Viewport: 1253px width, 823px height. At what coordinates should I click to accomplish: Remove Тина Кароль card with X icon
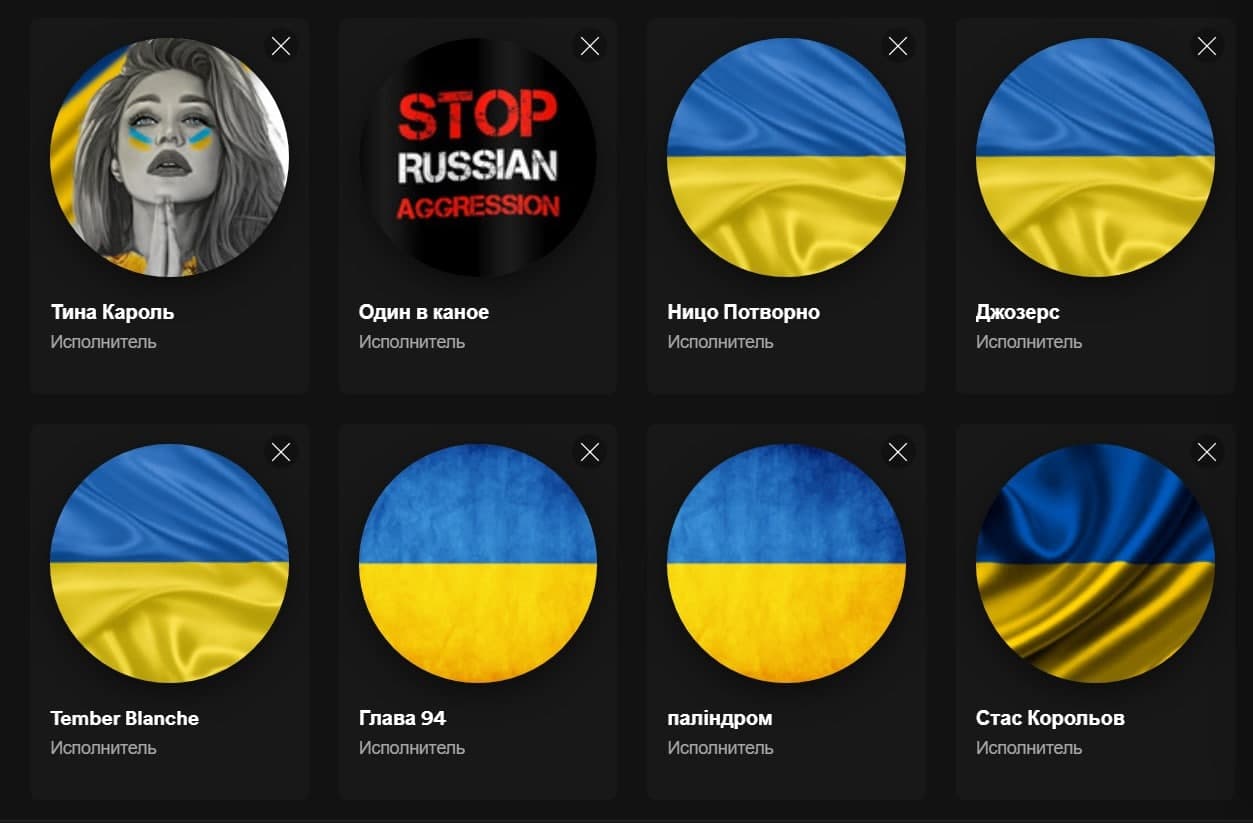point(281,46)
